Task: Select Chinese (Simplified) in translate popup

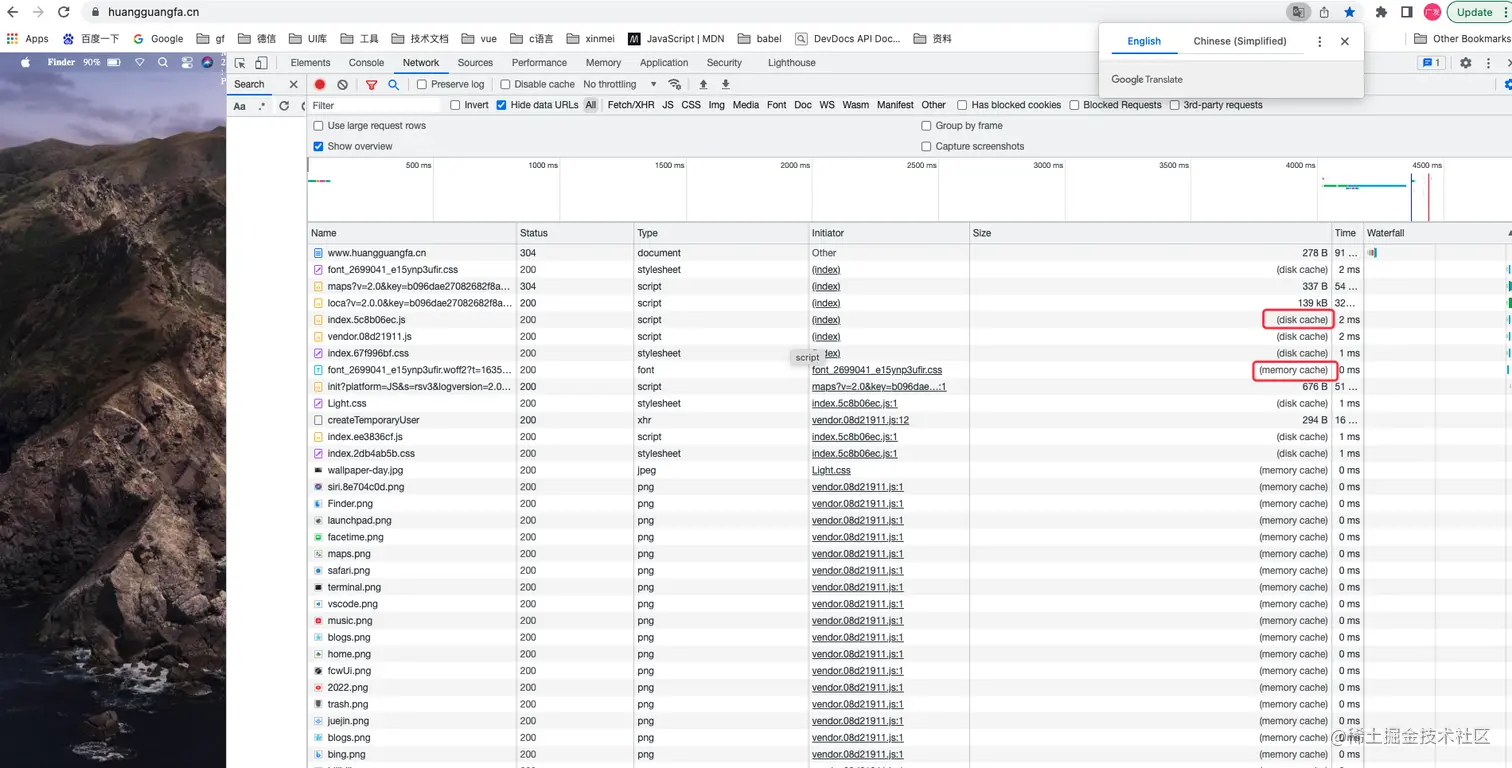Action: click(1239, 41)
